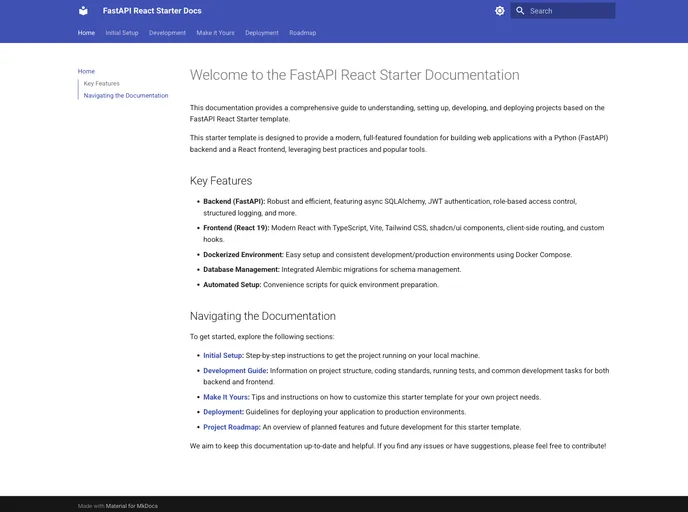Switch to the Development tab

pos(167,33)
